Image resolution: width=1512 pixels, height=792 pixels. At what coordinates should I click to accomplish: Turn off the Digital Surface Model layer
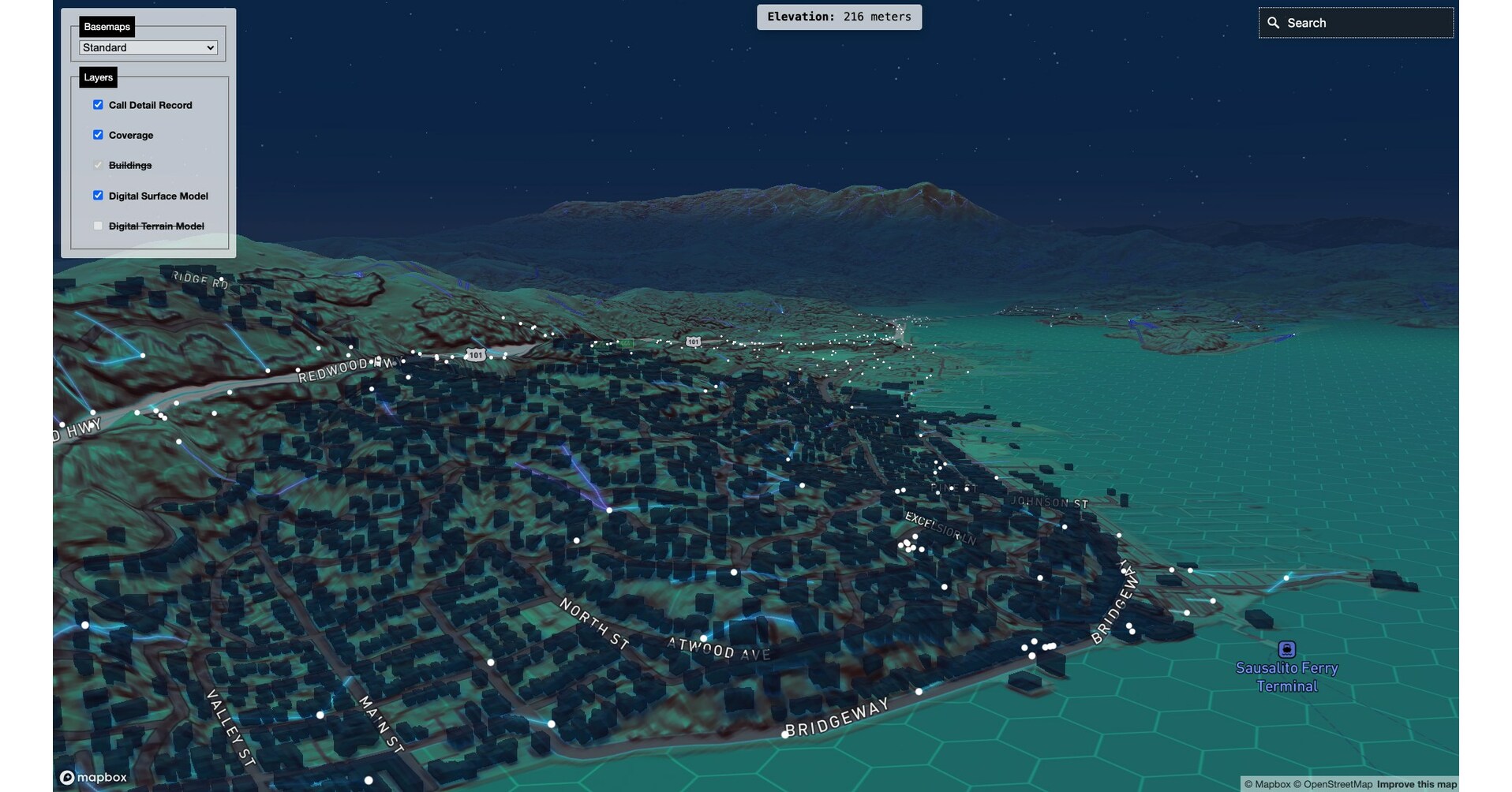[x=98, y=195]
